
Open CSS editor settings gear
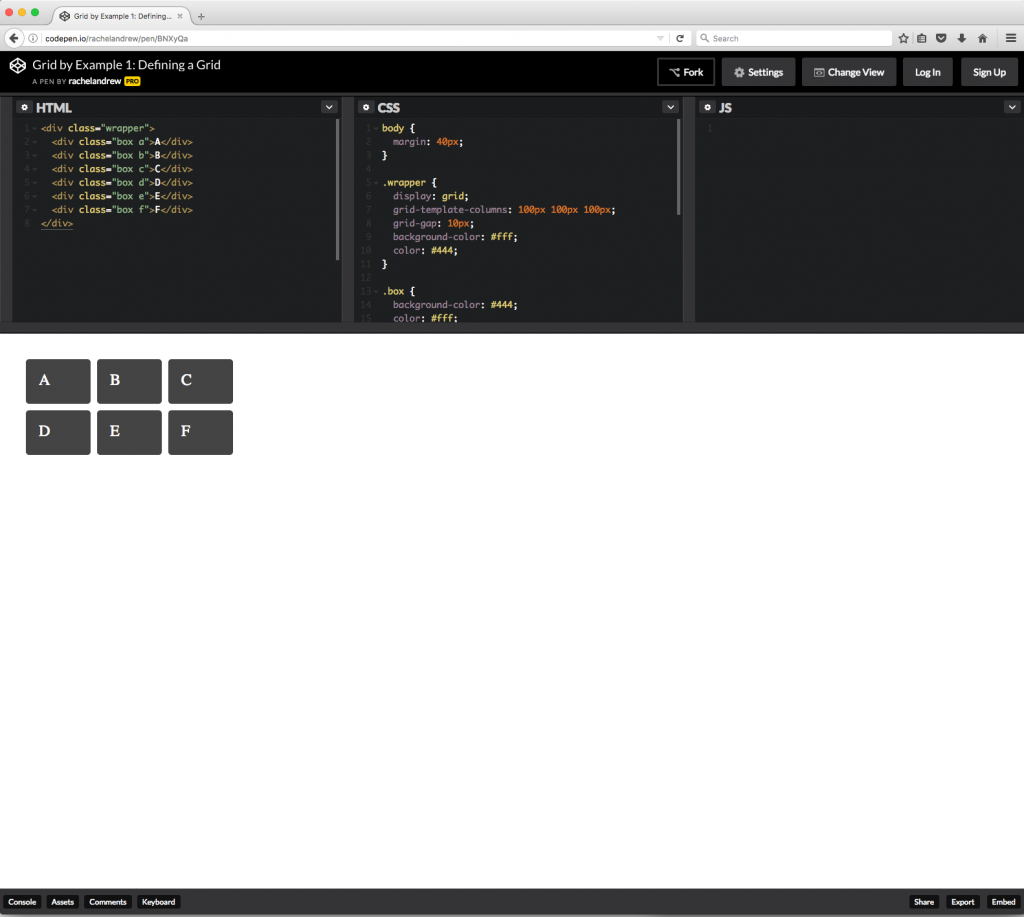click(365, 107)
